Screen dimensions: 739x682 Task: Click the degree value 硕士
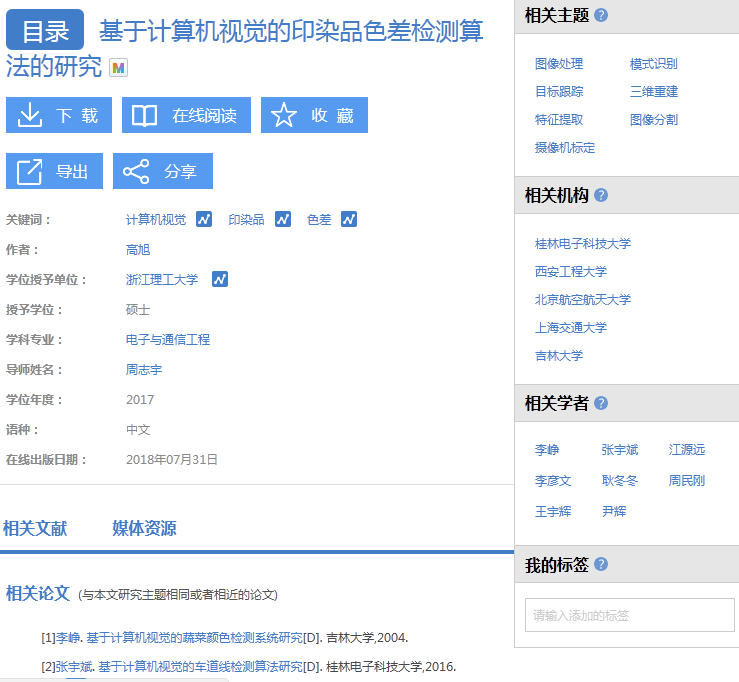click(138, 310)
